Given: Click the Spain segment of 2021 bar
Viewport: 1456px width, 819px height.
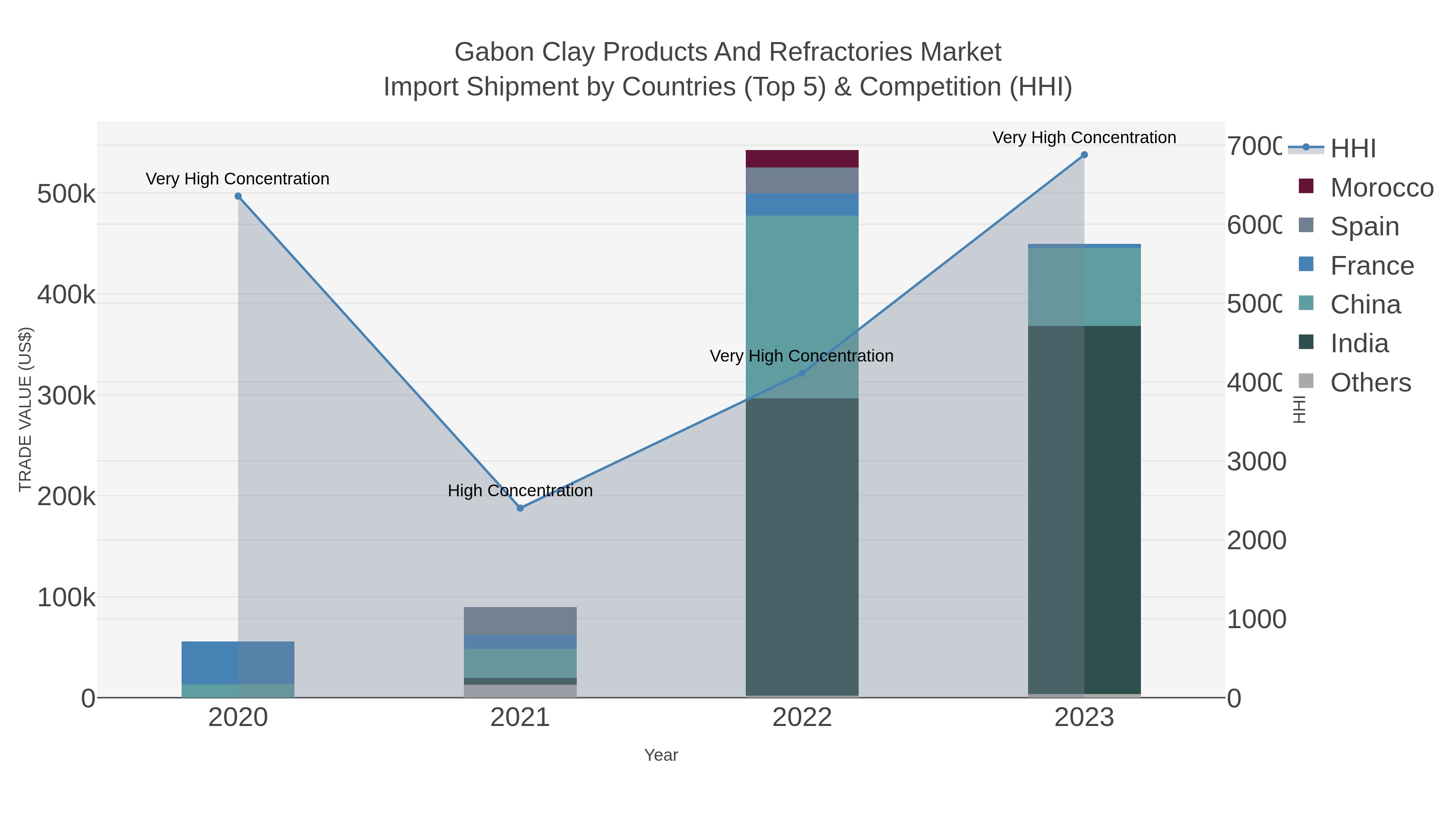Looking at the screenshot, I should tap(520, 621).
